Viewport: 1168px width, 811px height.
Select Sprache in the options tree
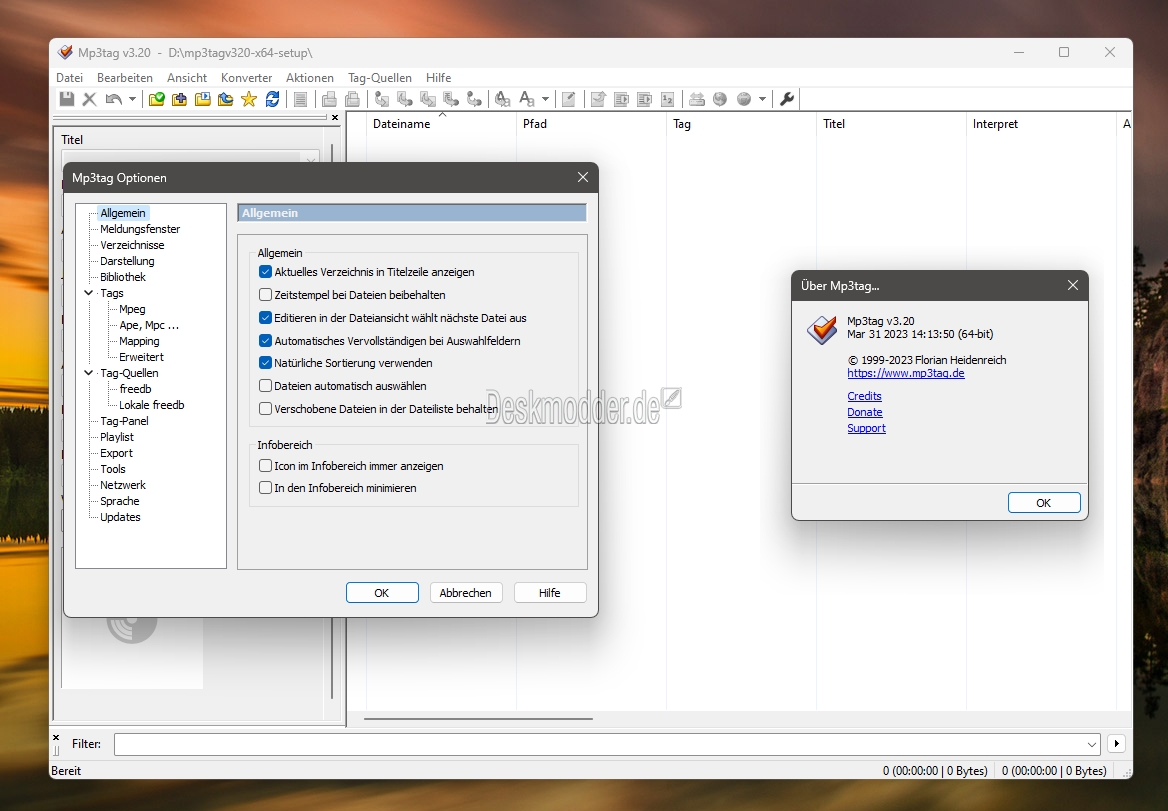point(120,501)
